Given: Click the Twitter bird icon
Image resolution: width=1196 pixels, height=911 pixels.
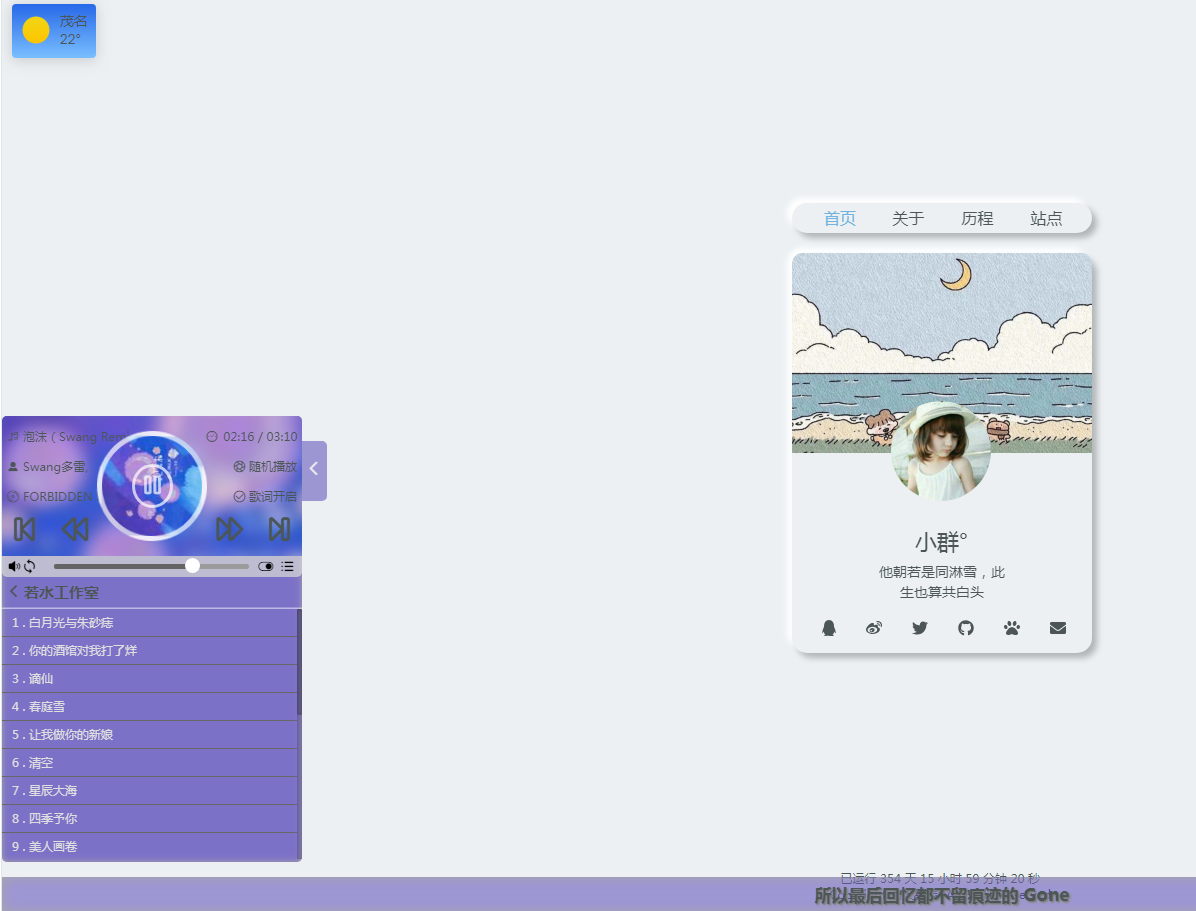Looking at the screenshot, I should point(920,628).
